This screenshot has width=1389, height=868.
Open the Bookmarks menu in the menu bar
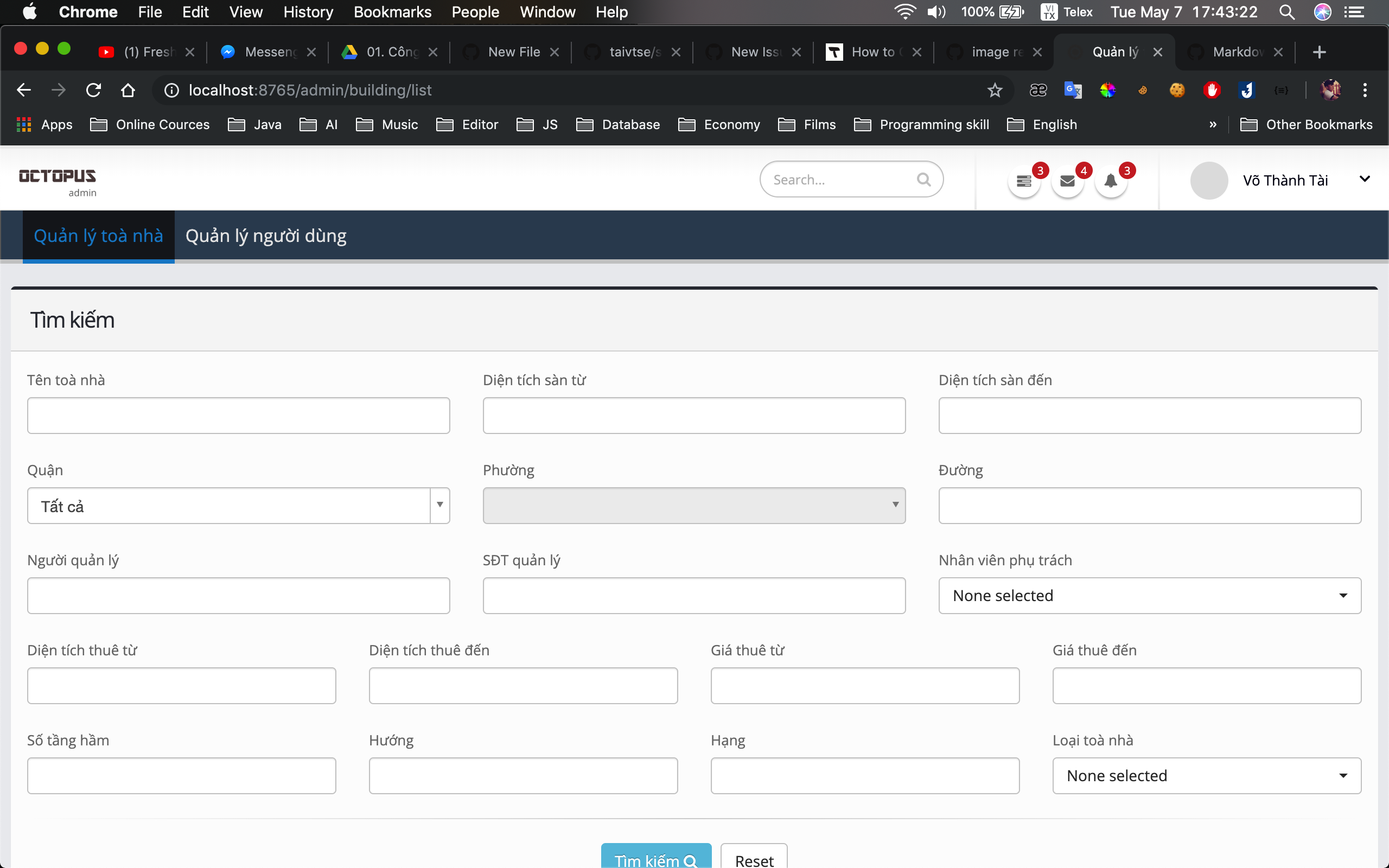393,12
